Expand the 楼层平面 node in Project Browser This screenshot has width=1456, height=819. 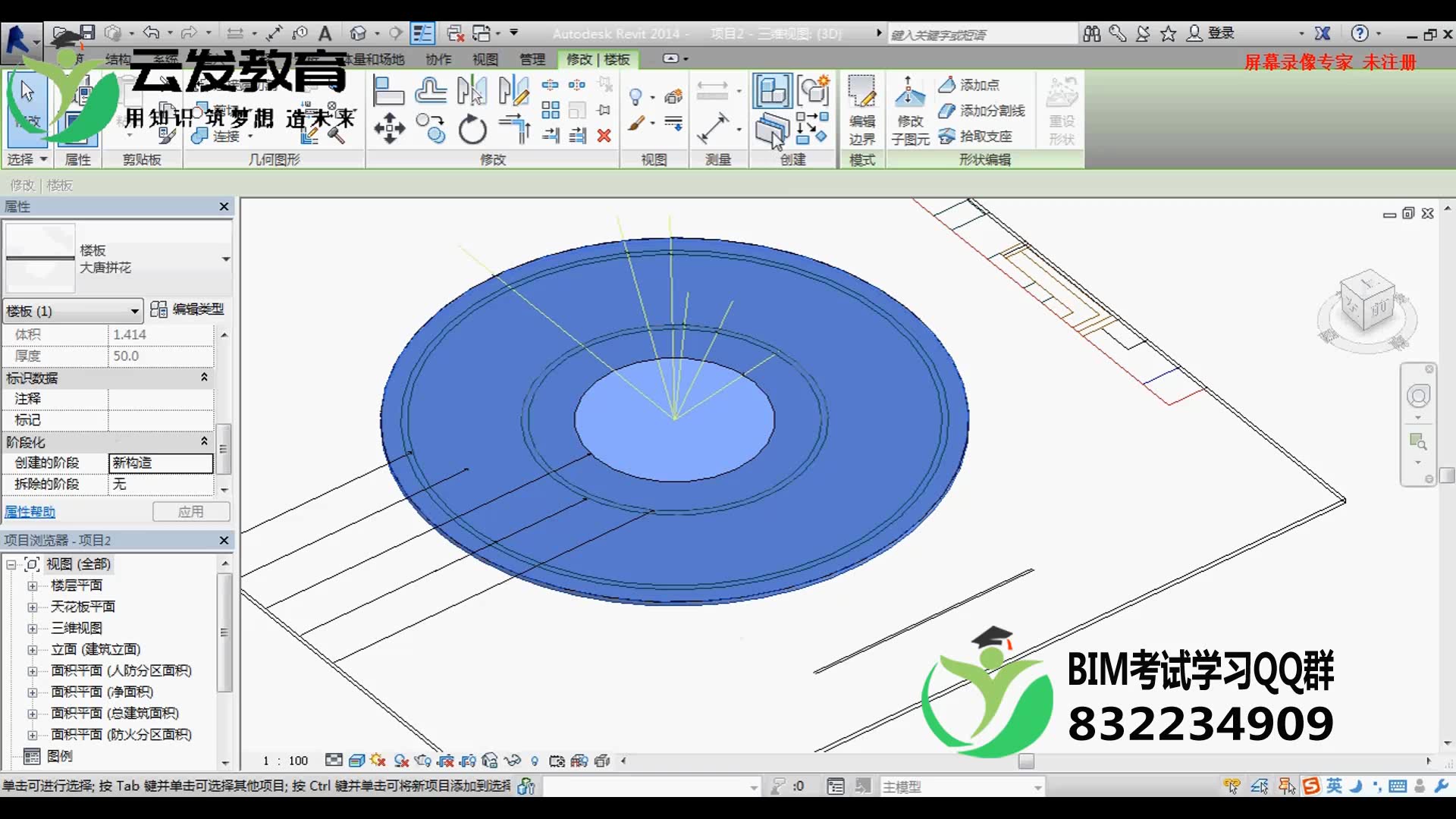pos(33,585)
